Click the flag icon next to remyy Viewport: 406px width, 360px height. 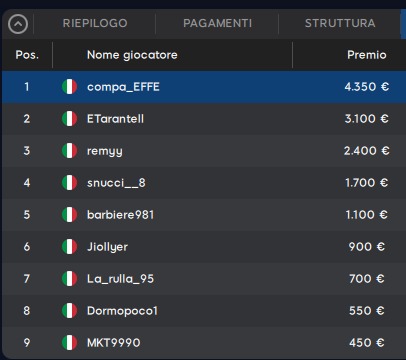(70, 151)
